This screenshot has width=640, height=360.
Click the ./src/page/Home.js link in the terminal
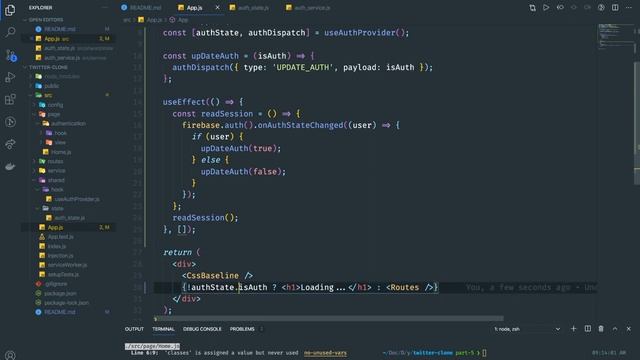click(x=152, y=346)
